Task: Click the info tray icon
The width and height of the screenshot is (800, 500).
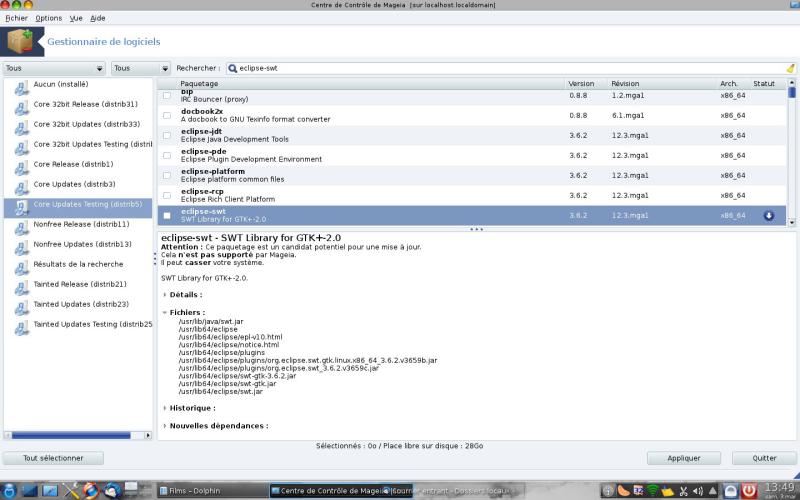Action: tap(608, 491)
